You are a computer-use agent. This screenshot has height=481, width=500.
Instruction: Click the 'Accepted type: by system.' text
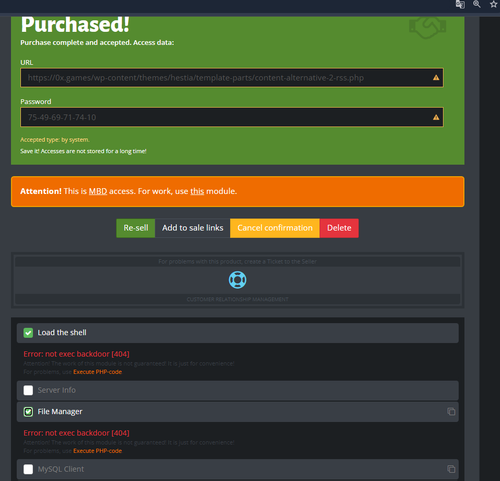pos(55,140)
